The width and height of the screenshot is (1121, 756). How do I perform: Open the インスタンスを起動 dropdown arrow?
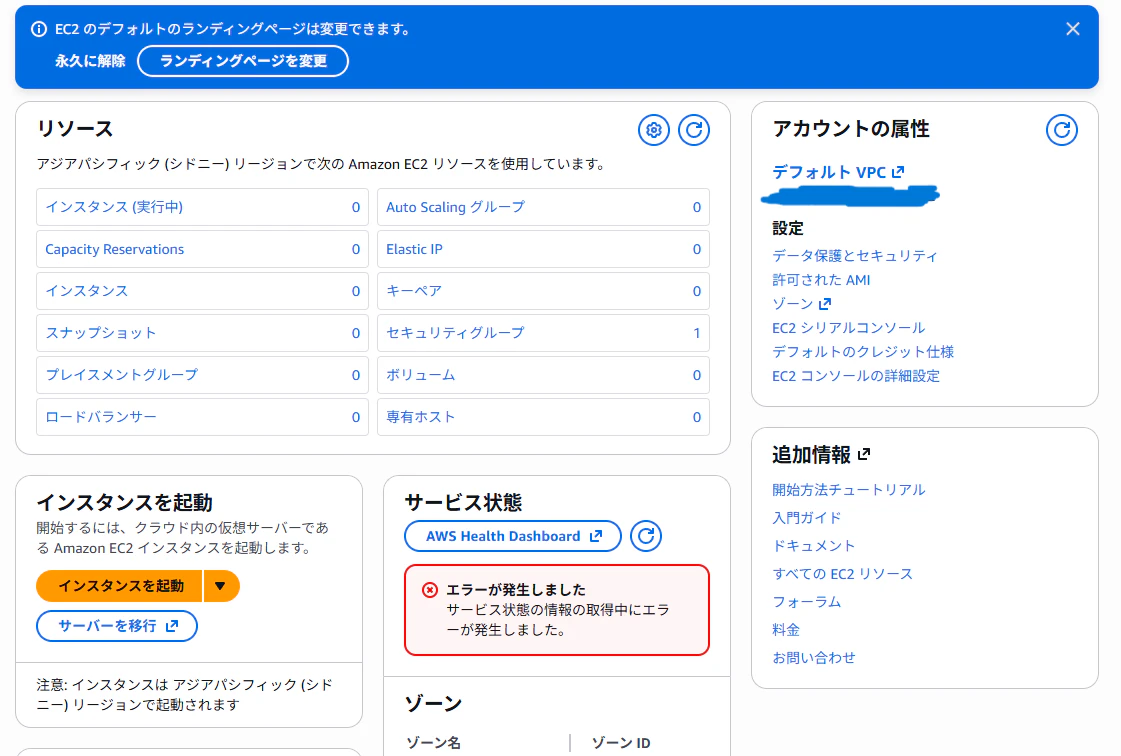click(x=221, y=586)
